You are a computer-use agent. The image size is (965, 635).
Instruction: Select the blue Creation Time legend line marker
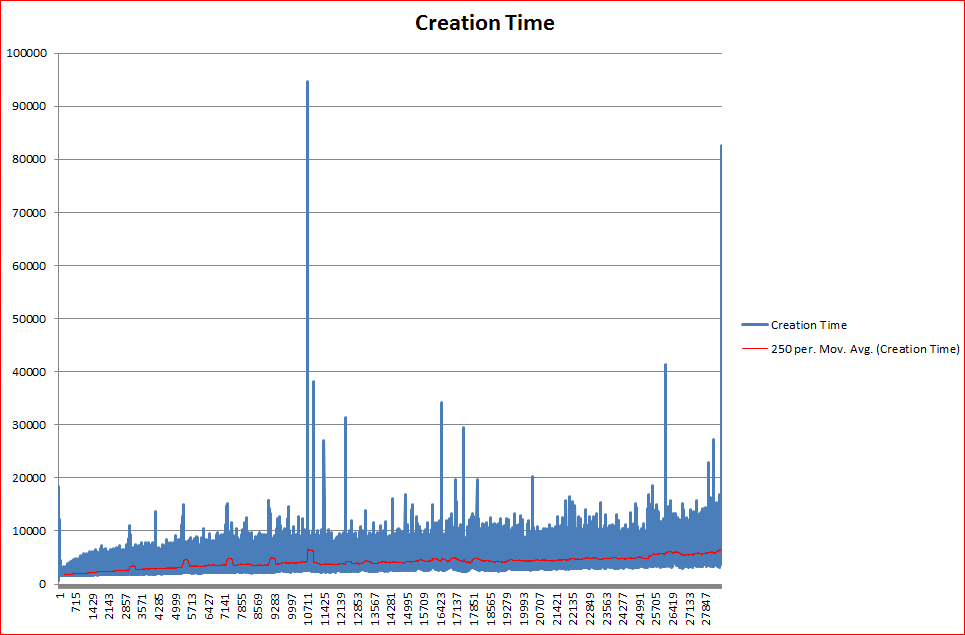pyautogui.click(x=754, y=325)
